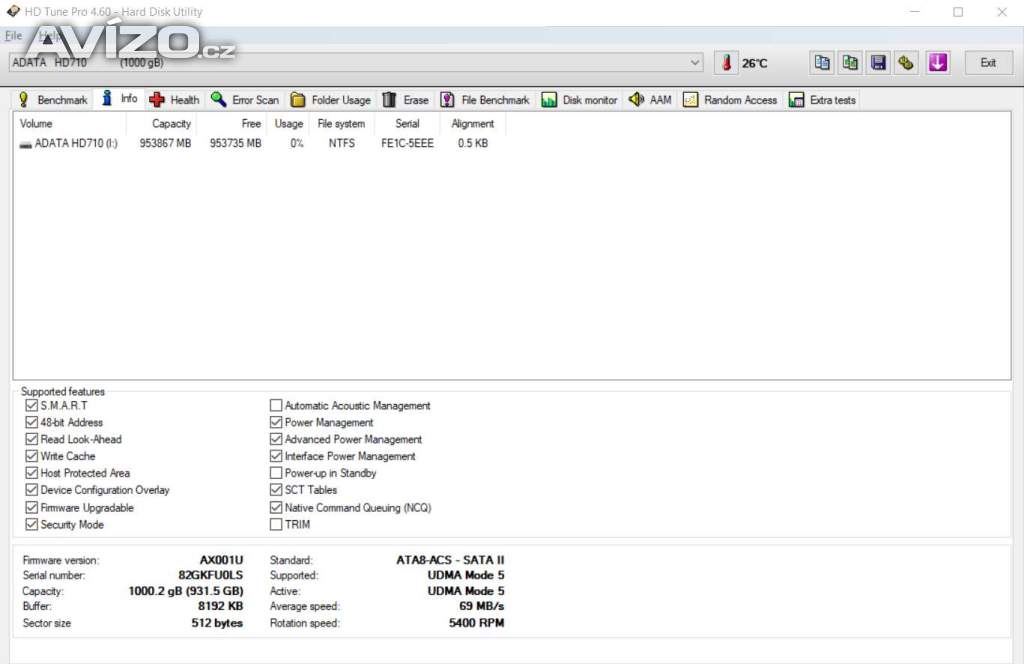Click the FE1C-5EEE serial cell
Screen dimensions: 1024x664
407,143
